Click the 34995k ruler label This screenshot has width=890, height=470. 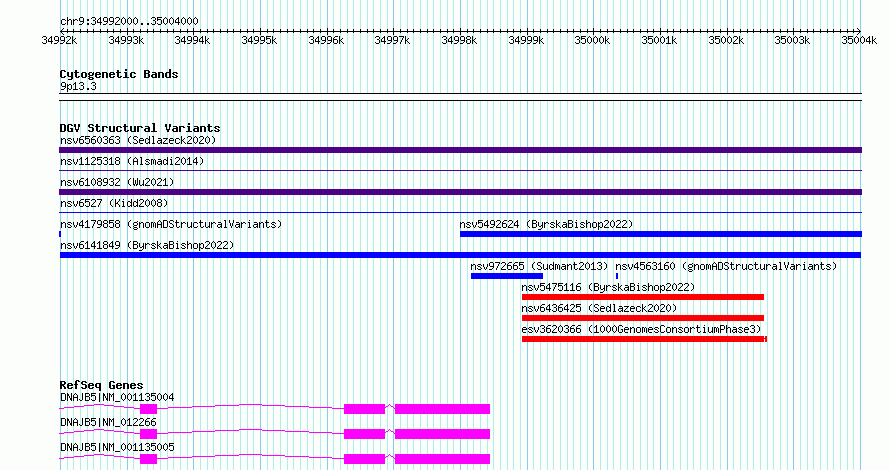pyautogui.click(x=259, y=40)
